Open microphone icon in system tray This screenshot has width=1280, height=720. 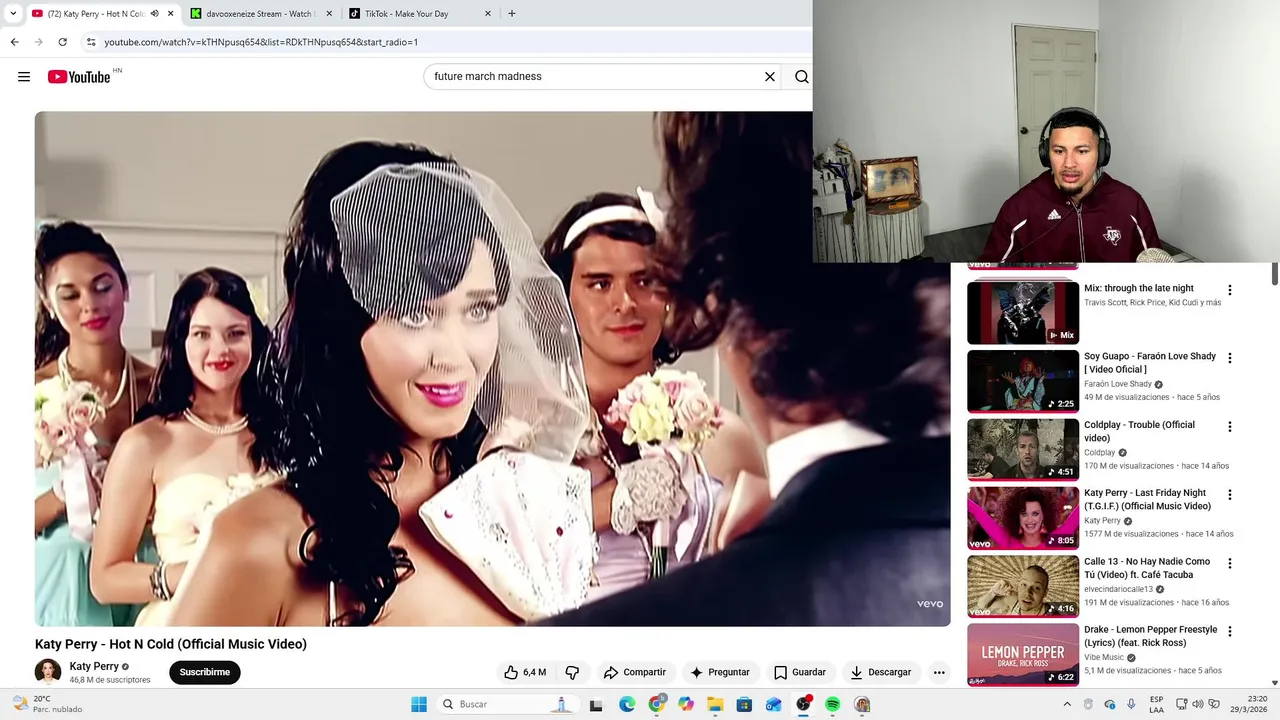point(1131,704)
